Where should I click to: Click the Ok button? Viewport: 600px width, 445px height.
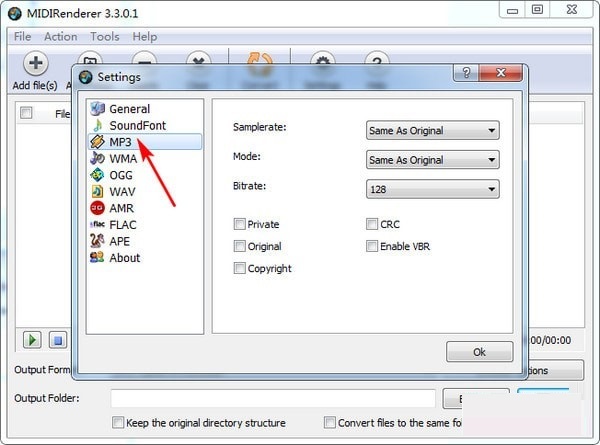[x=479, y=352]
